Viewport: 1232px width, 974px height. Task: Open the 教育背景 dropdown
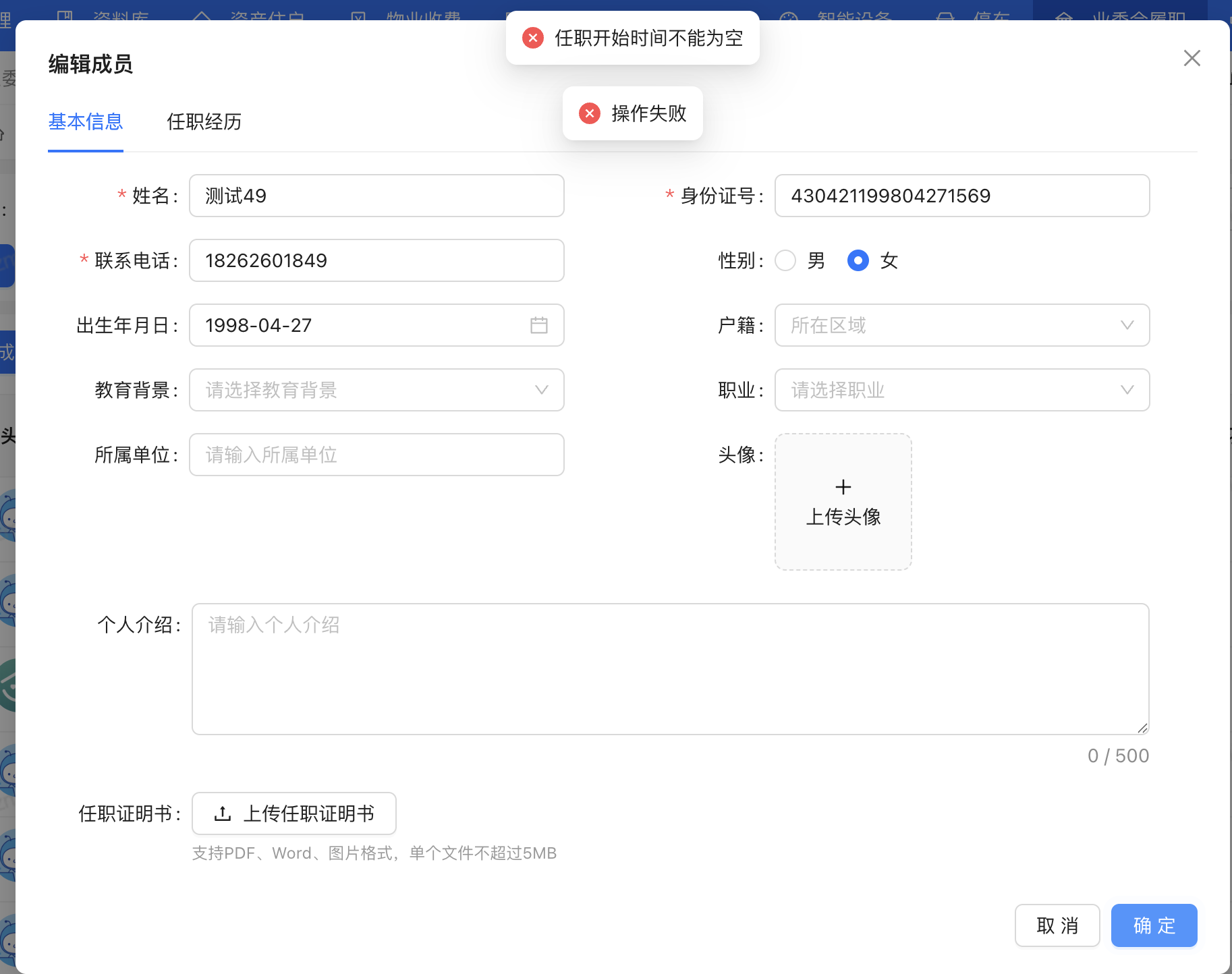pos(540,390)
